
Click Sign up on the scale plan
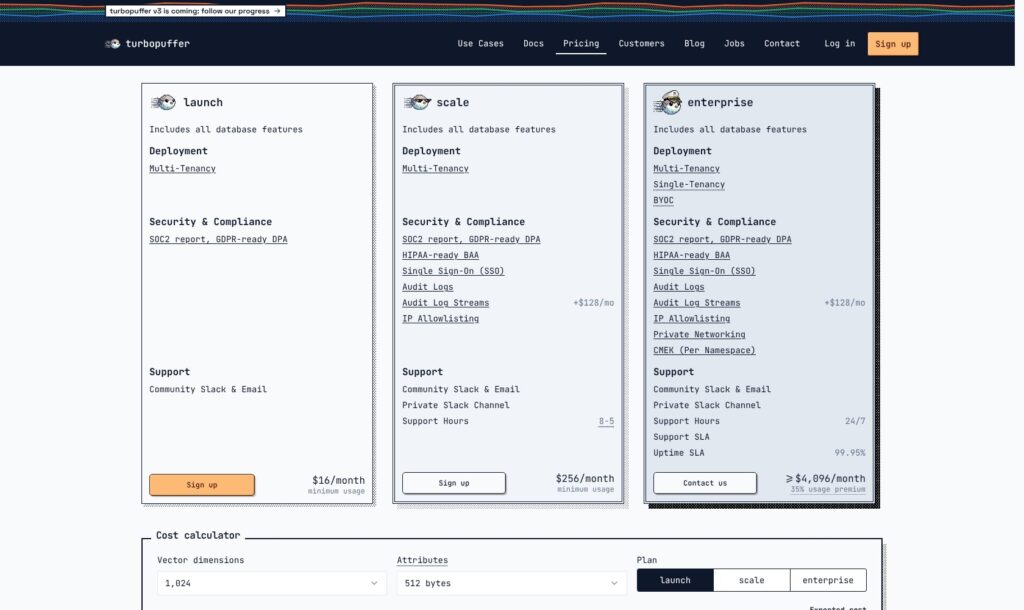click(454, 483)
